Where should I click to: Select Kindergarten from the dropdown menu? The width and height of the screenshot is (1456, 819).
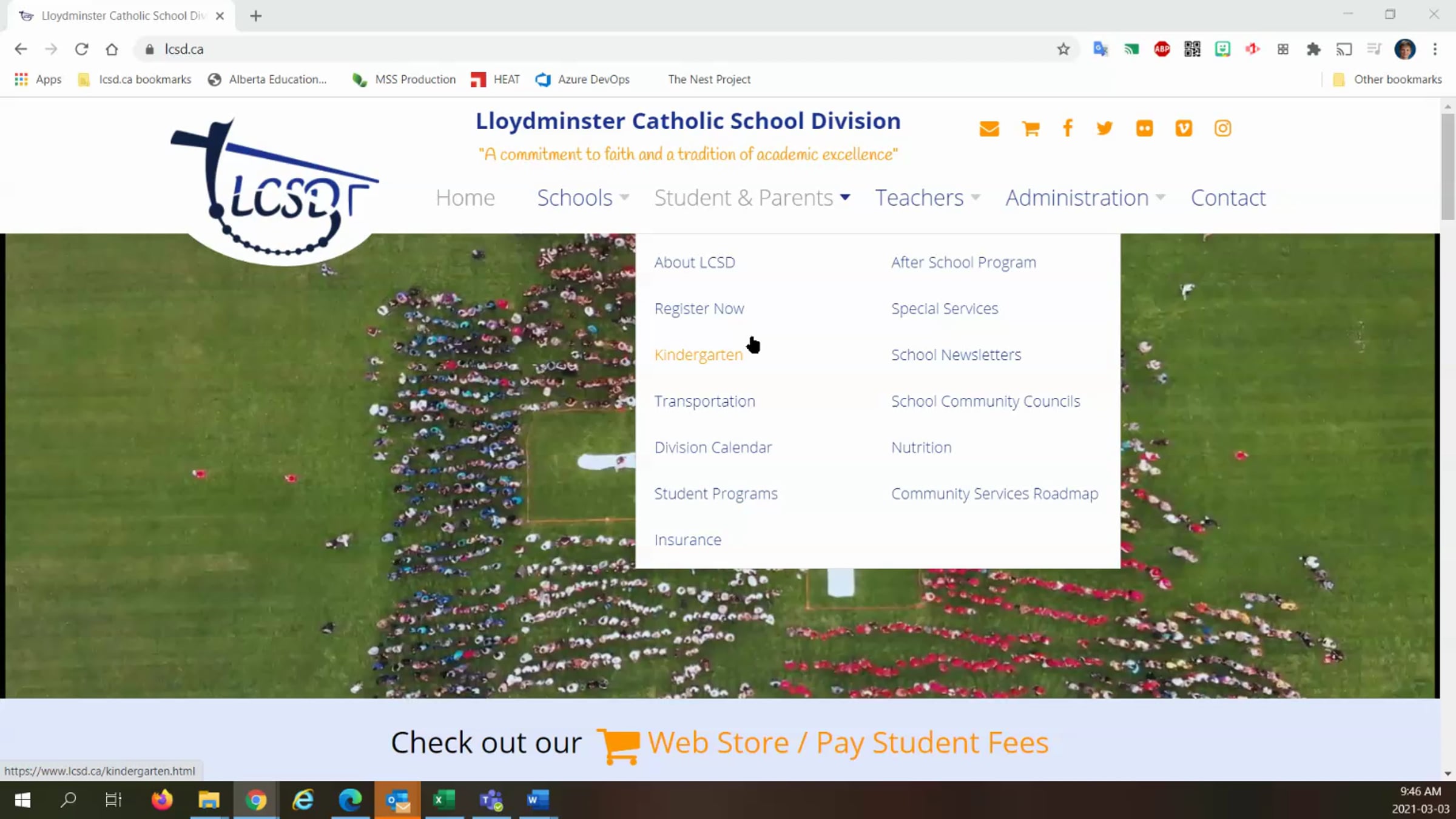click(698, 355)
